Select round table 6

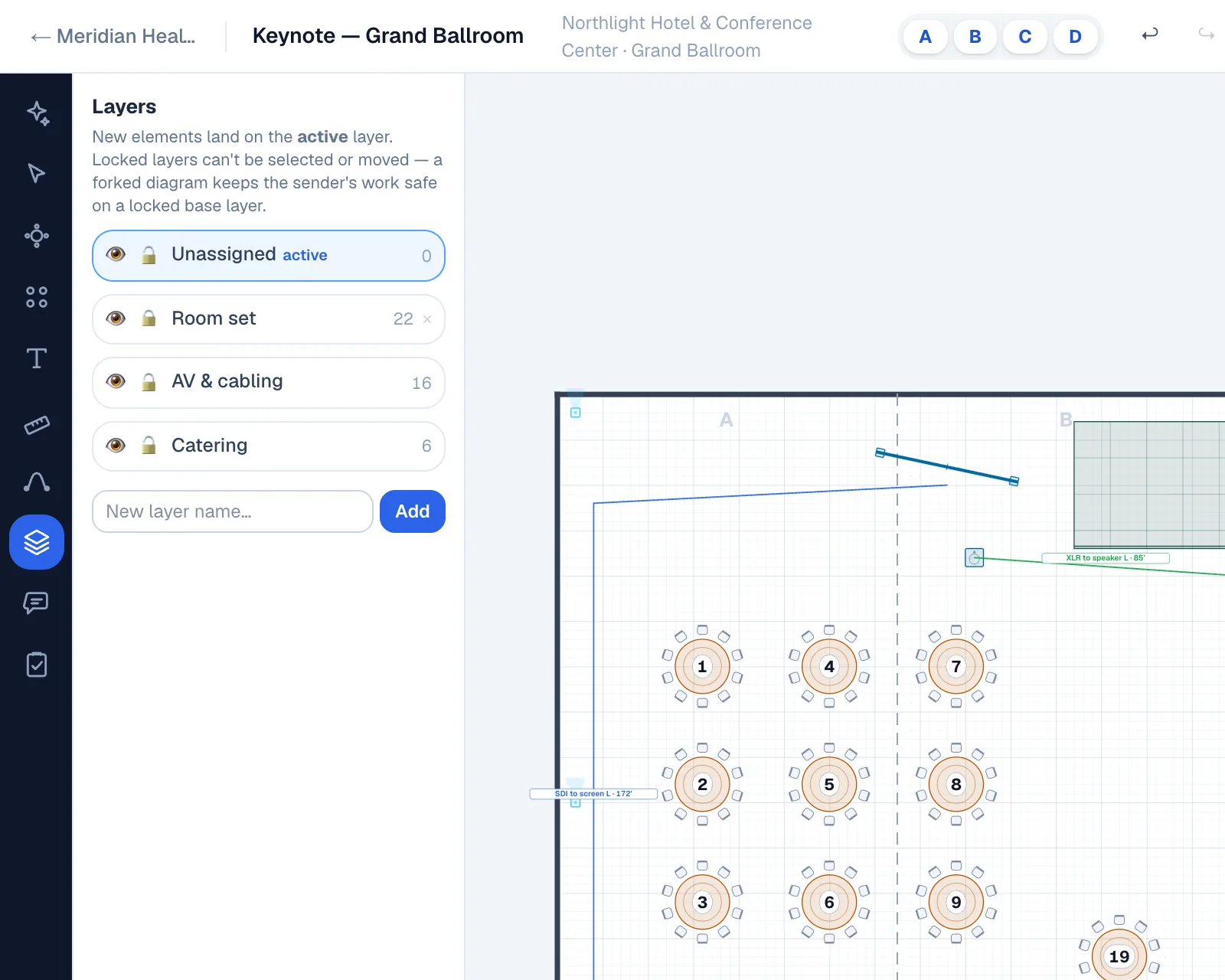[829, 902]
